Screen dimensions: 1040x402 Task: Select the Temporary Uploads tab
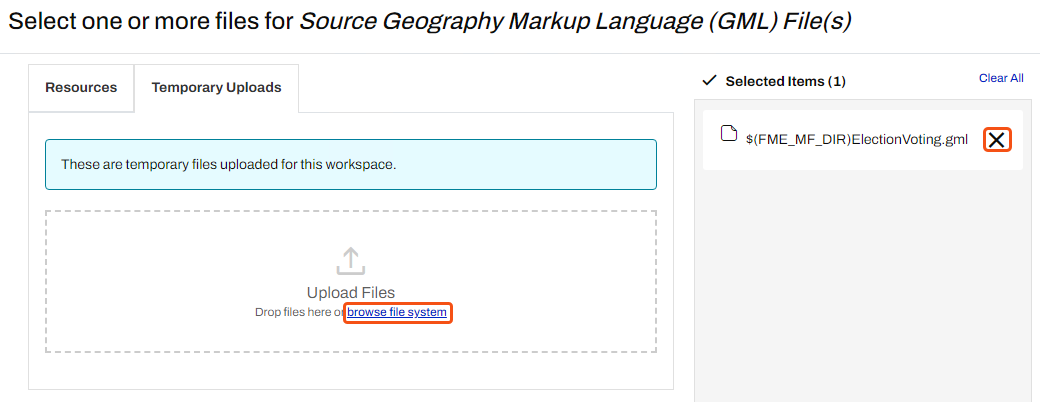(x=216, y=88)
